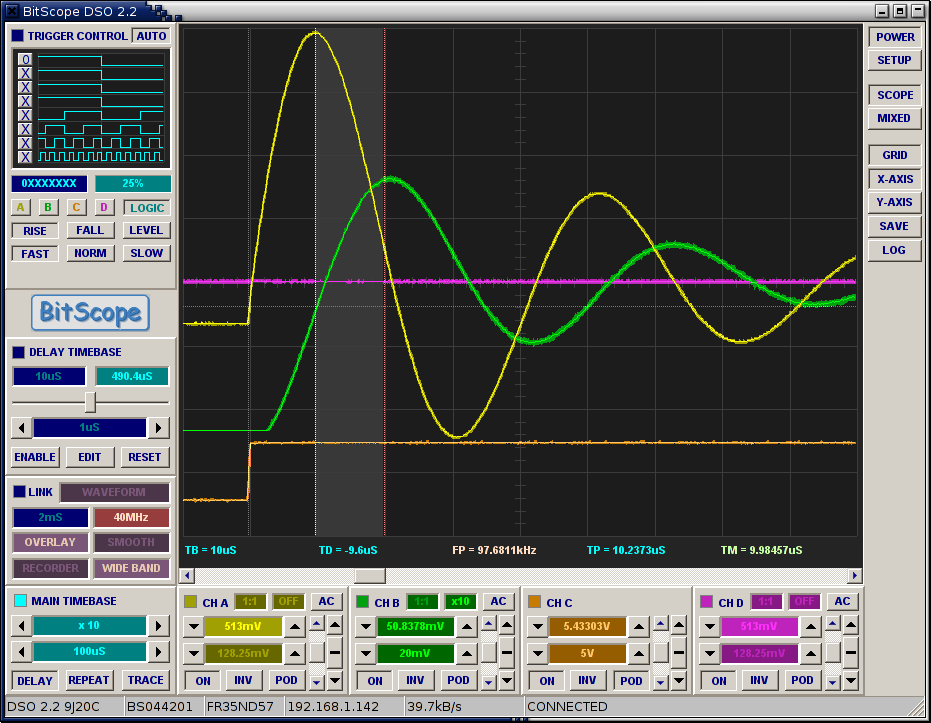The width and height of the screenshot is (931, 723).
Task: Lower the CH C 5V offset with down arrow
Action: [x=537, y=654]
